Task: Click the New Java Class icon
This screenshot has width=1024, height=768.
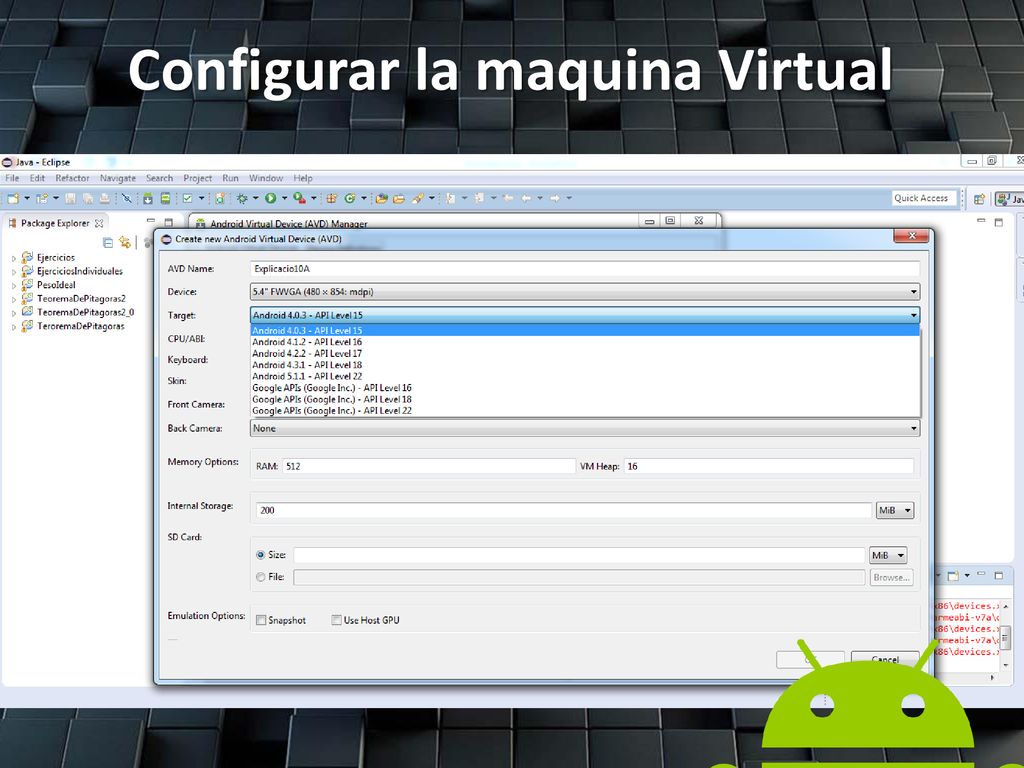Action: click(x=349, y=198)
